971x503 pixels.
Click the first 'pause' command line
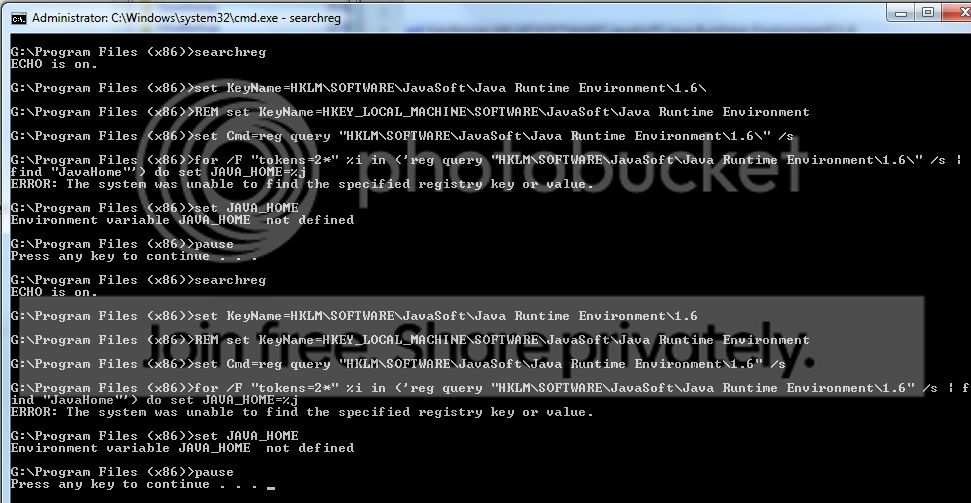[122, 244]
